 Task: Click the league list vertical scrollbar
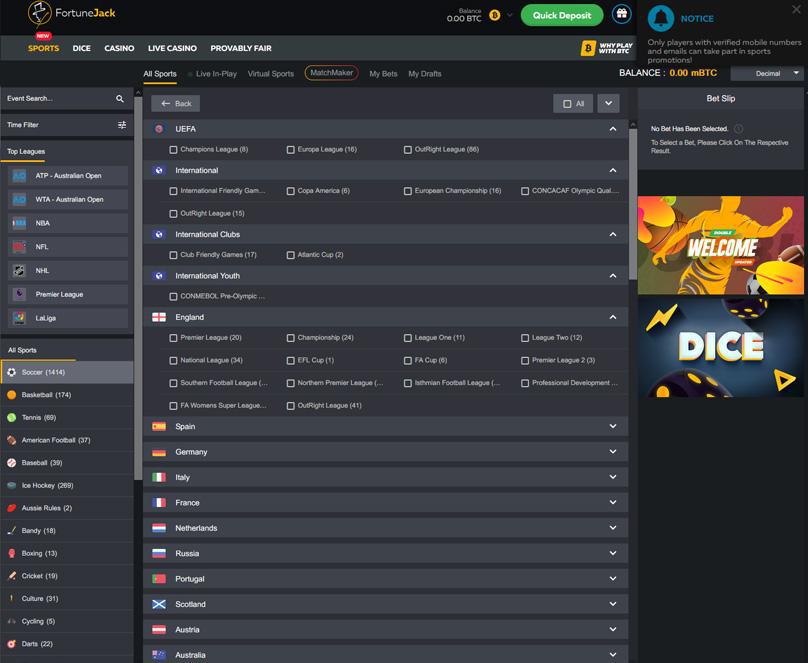click(x=633, y=203)
